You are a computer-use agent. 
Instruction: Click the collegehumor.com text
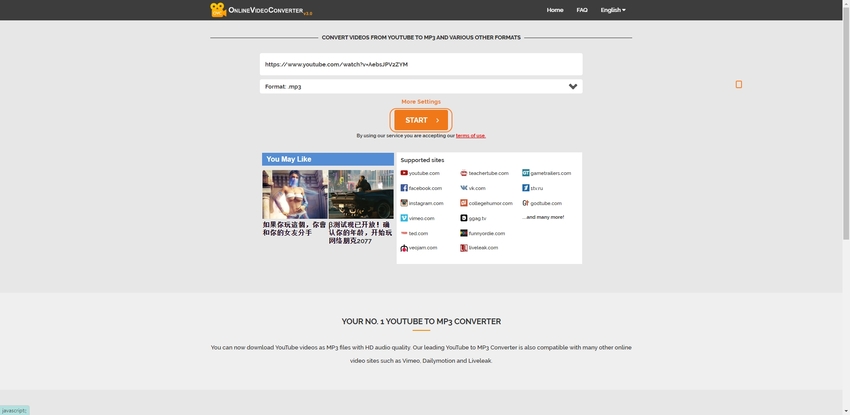pos(491,203)
